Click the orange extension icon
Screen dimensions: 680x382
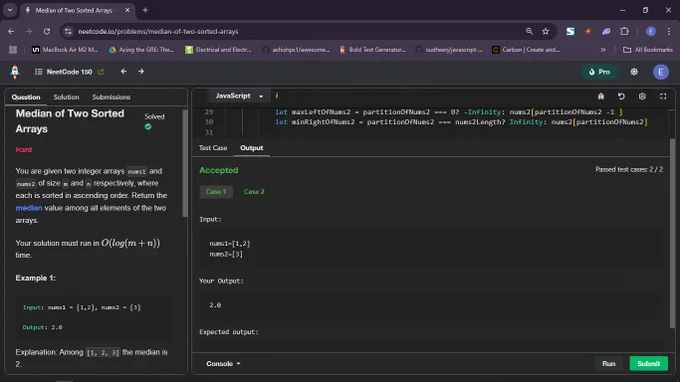point(588,31)
